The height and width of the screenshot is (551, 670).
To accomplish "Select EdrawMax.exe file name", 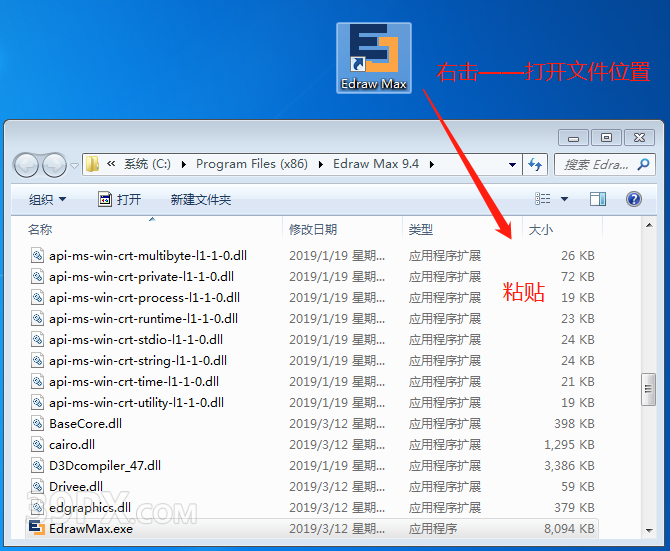I will pos(91,529).
